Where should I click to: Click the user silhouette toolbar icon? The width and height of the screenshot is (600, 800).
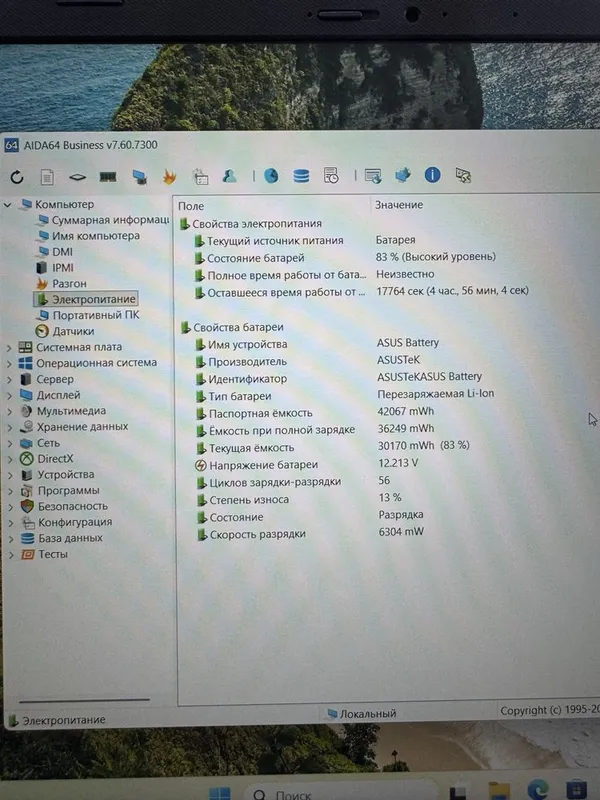point(230,176)
